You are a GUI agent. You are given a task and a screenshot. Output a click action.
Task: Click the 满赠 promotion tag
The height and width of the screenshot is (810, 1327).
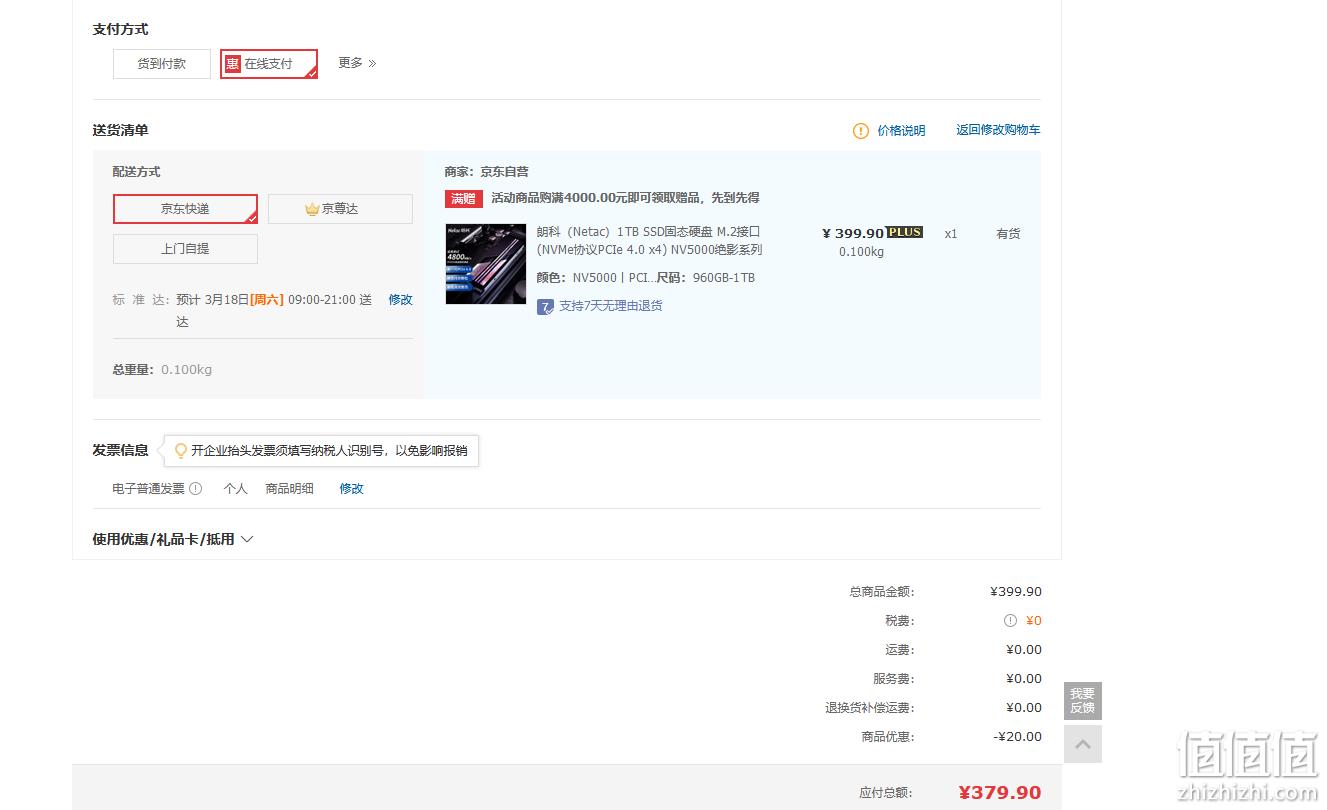click(x=464, y=198)
